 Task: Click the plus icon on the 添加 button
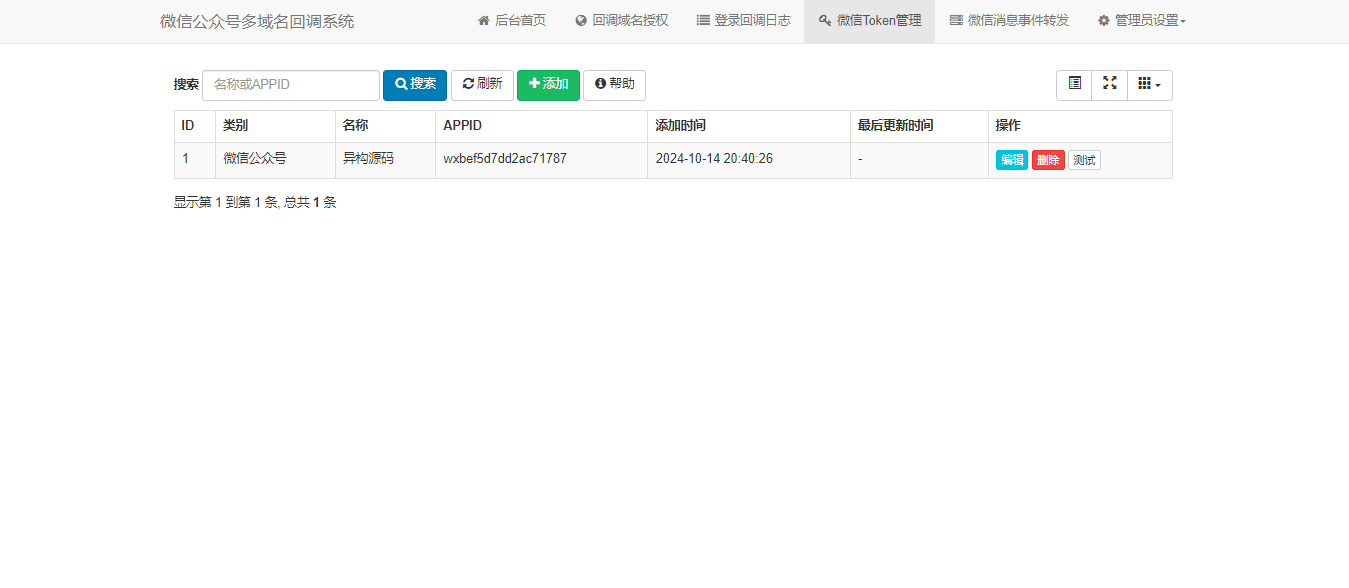pyautogui.click(x=534, y=85)
